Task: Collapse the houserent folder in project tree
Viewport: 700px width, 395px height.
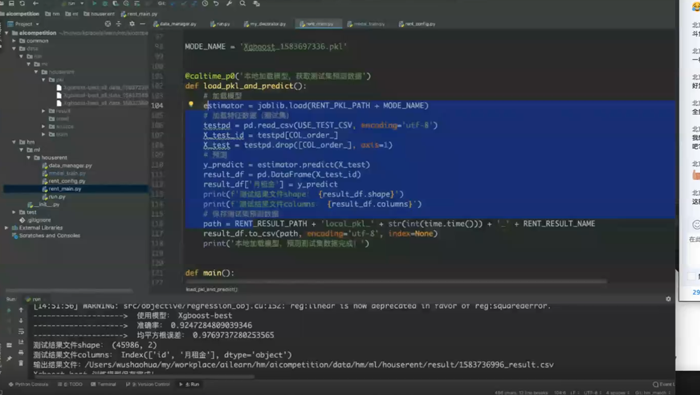Action: 29,158
